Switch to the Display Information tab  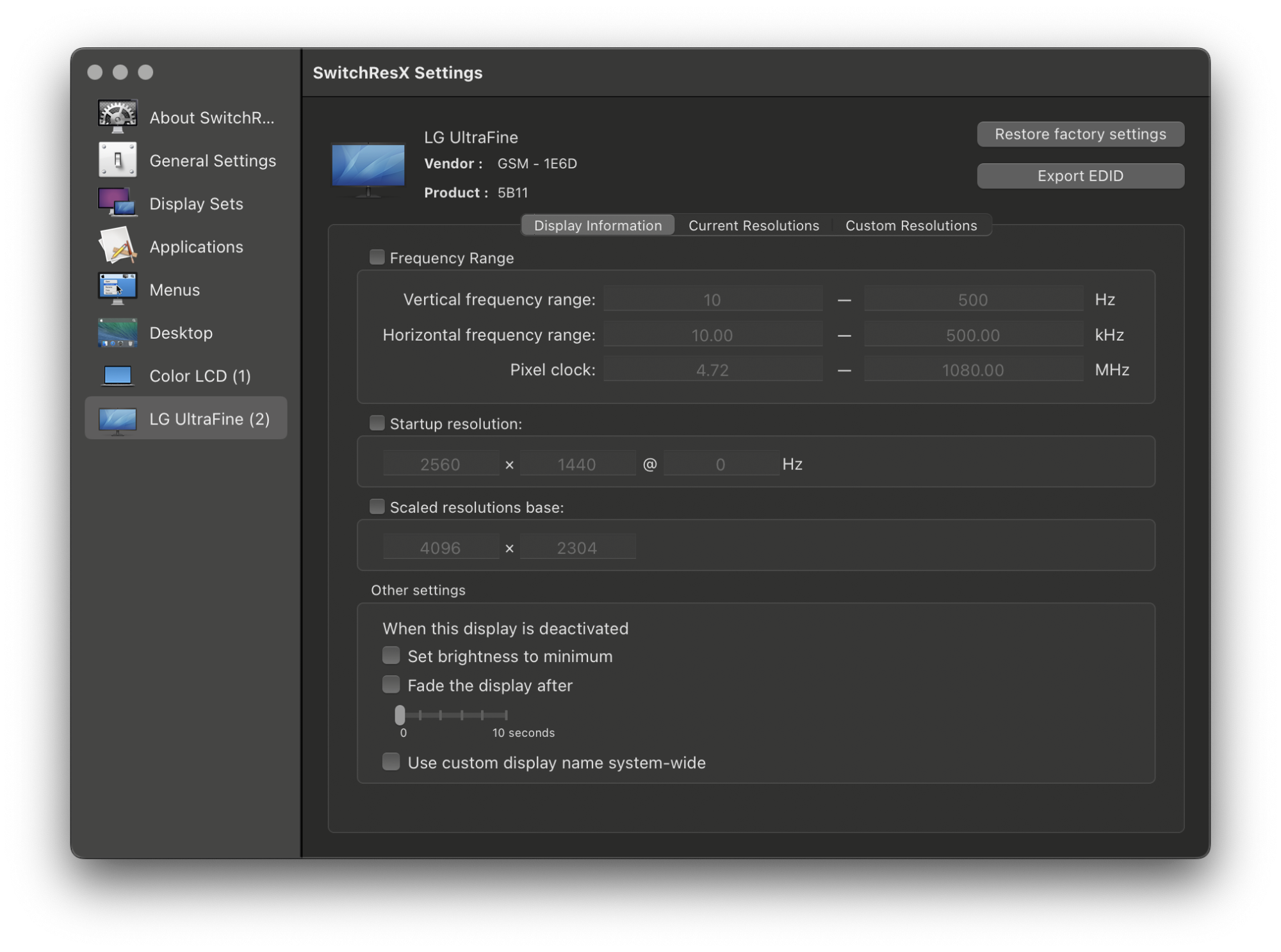click(598, 225)
